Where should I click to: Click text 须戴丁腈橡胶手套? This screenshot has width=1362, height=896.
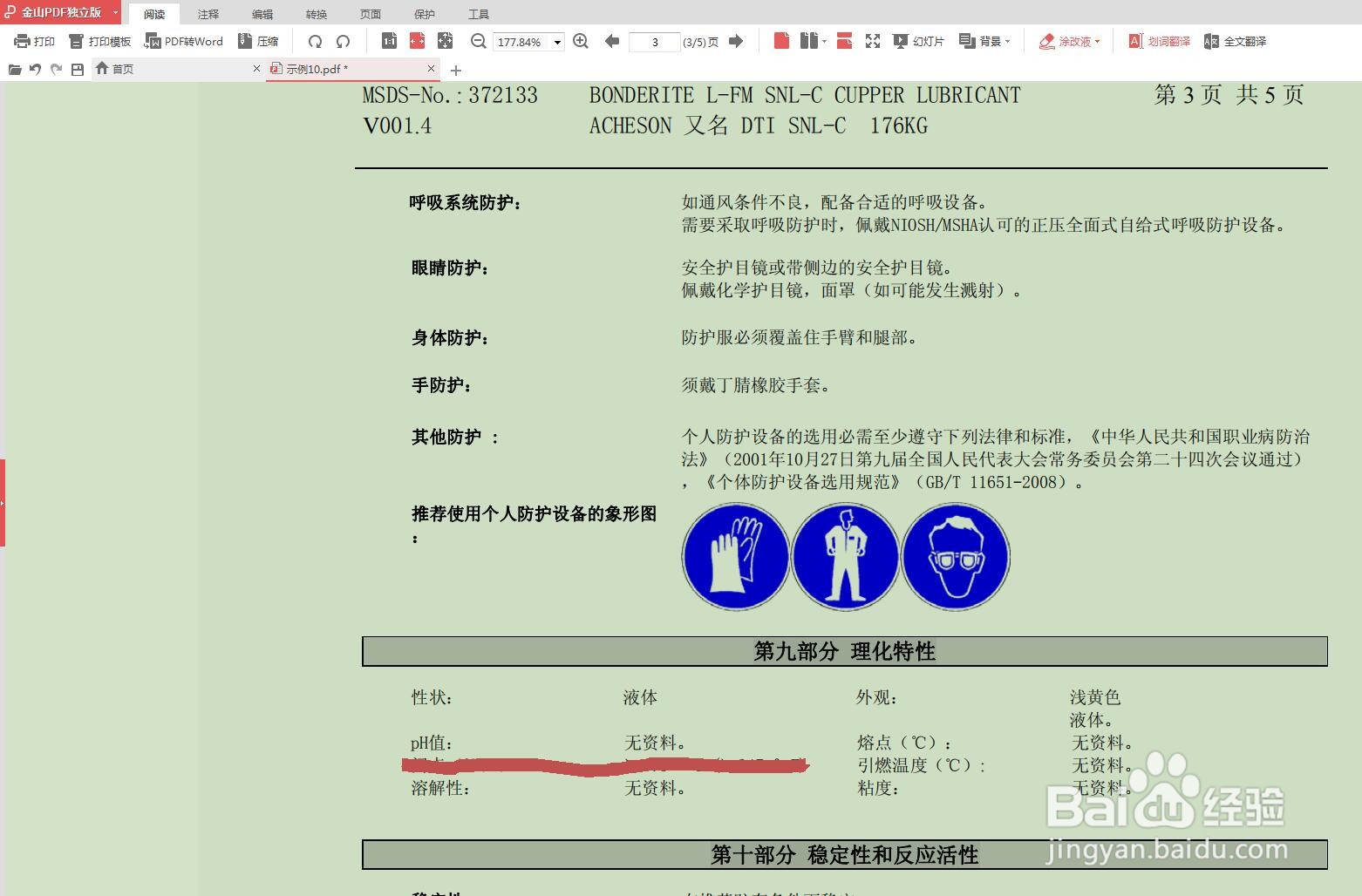(x=755, y=385)
